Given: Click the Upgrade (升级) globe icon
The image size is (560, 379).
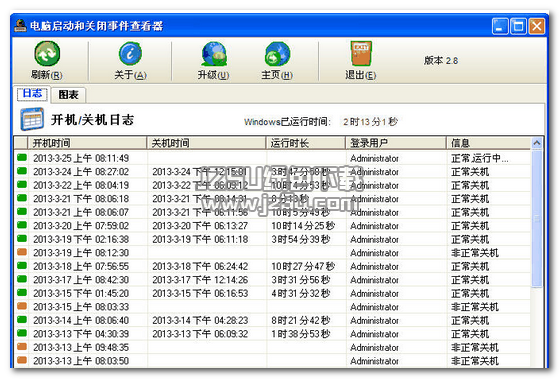Looking at the screenshot, I should 214,54.
